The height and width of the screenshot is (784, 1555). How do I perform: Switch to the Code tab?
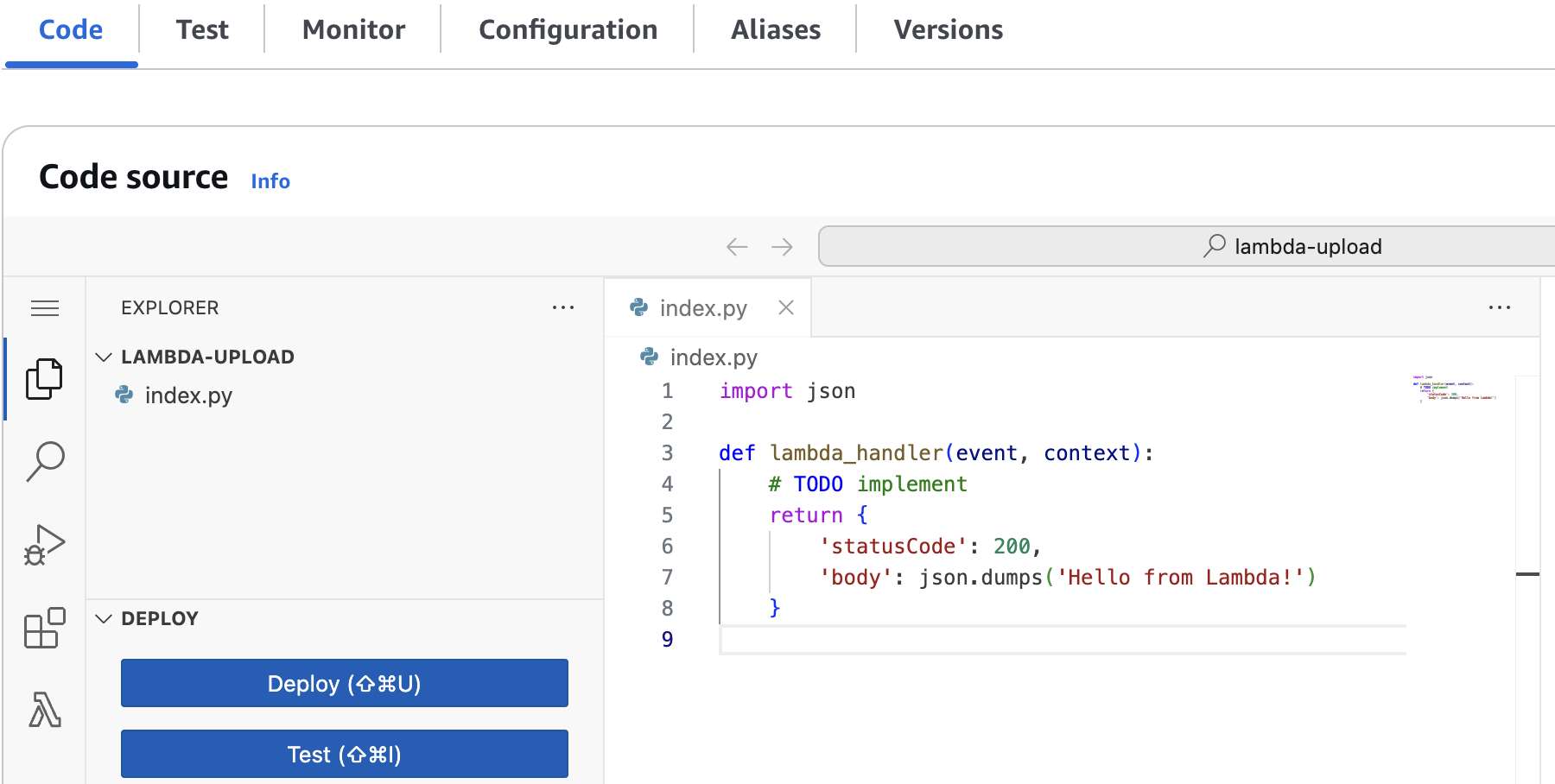click(71, 30)
